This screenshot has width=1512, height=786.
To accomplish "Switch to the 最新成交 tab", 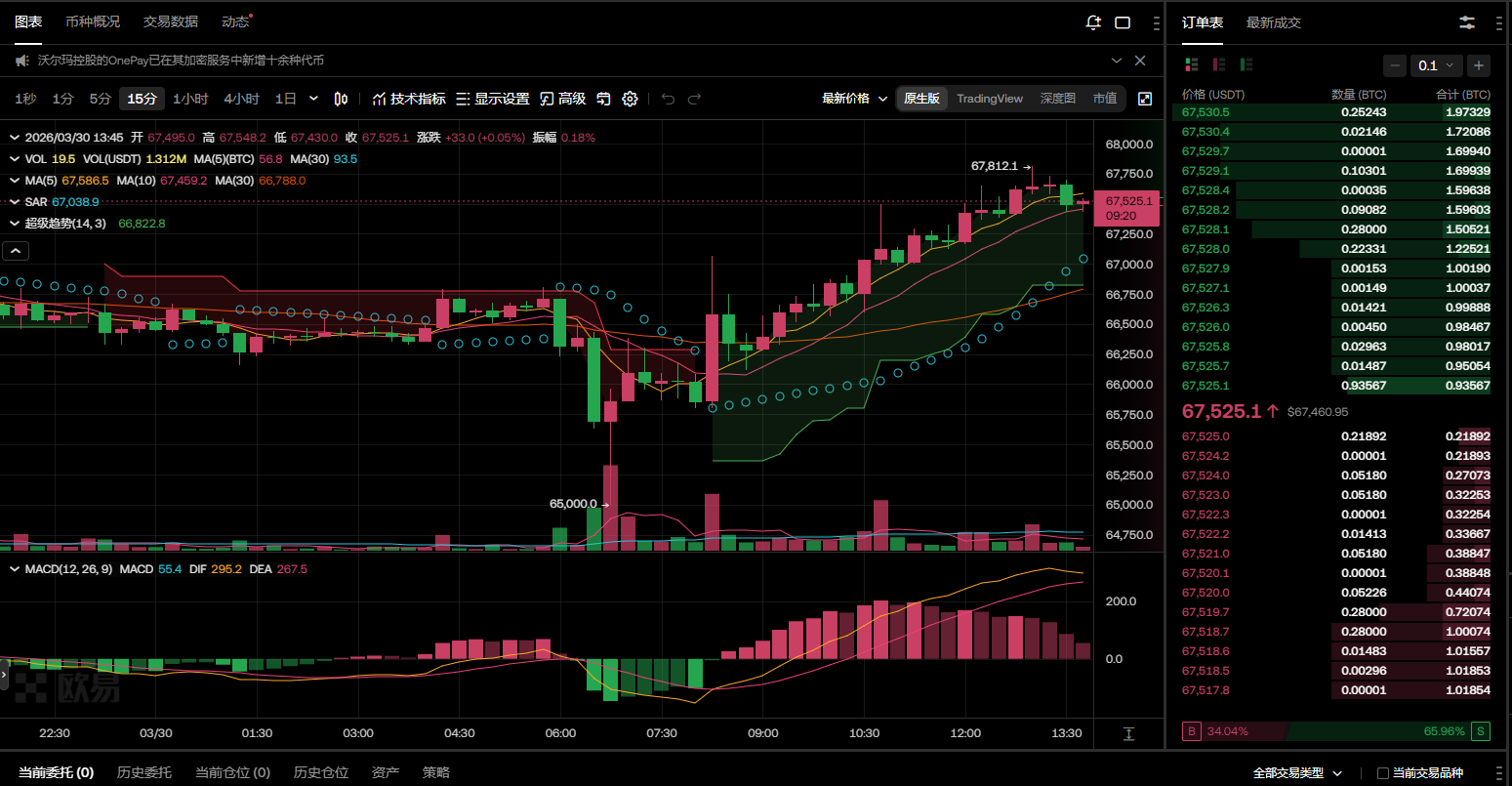I will [1273, 22].
